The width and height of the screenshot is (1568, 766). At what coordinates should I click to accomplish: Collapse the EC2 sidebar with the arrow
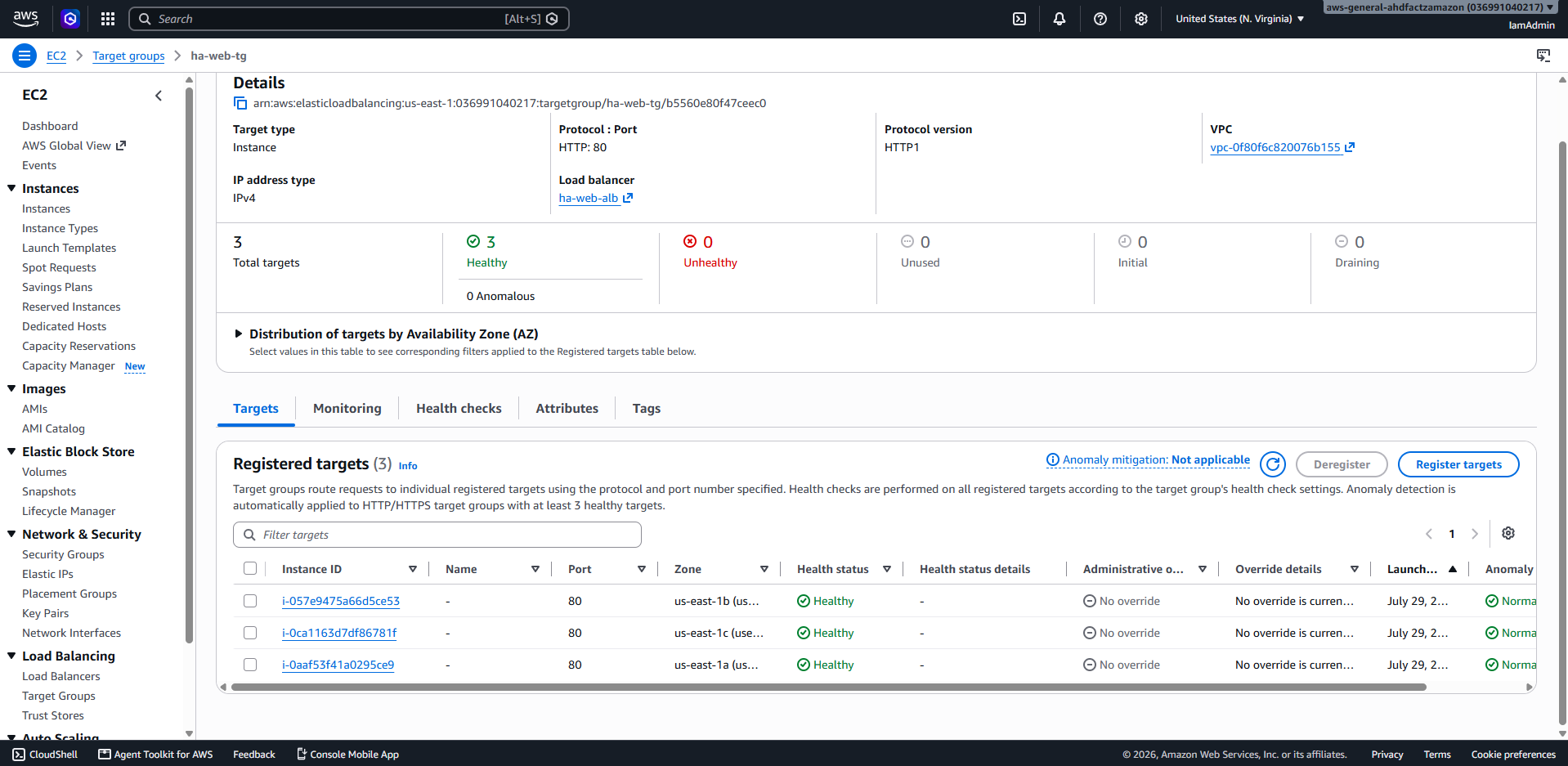pyautogui.click(x=159, y=96)
